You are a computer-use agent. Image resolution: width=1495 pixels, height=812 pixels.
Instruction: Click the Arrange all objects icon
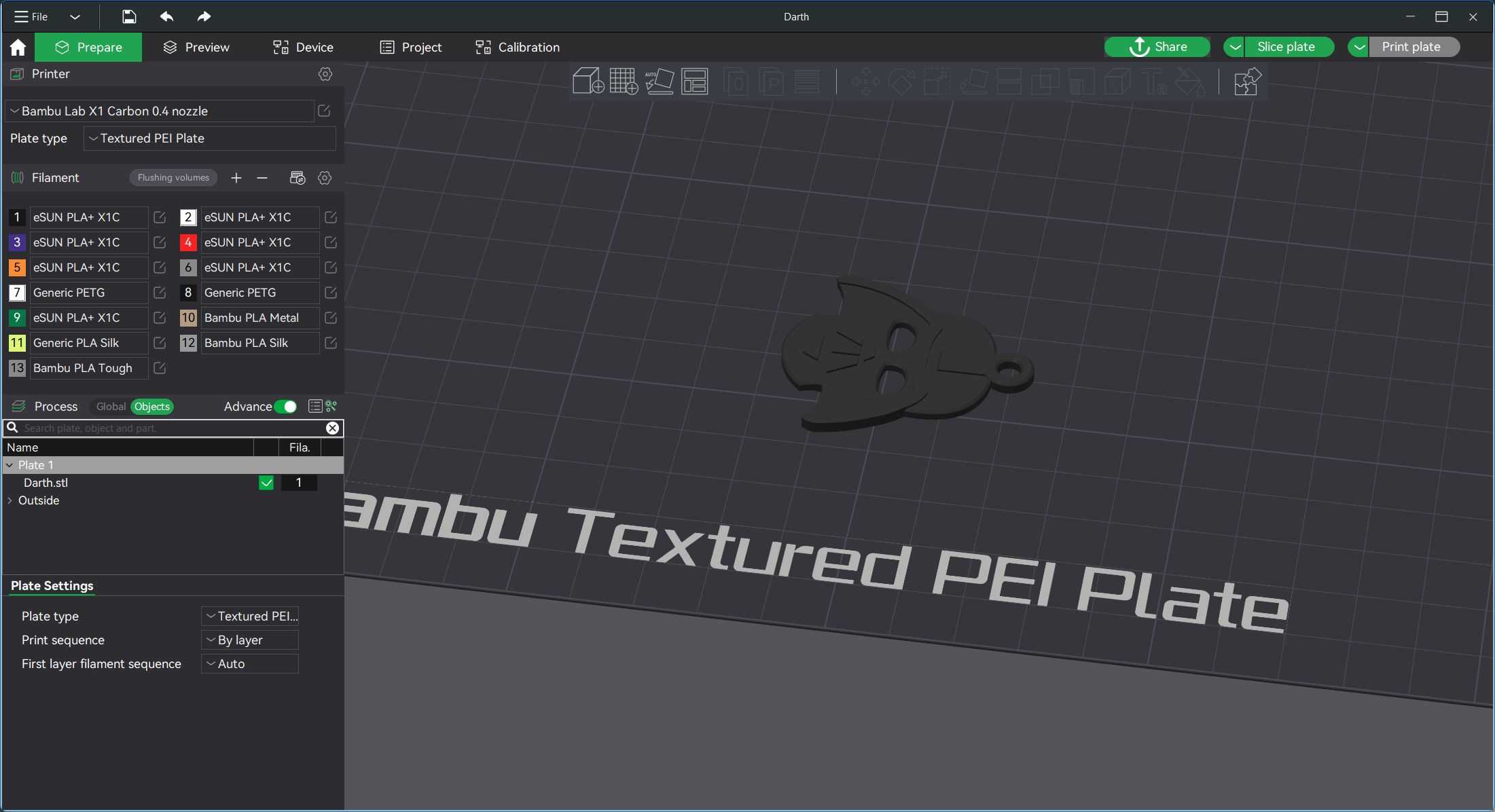coord(694,81)
